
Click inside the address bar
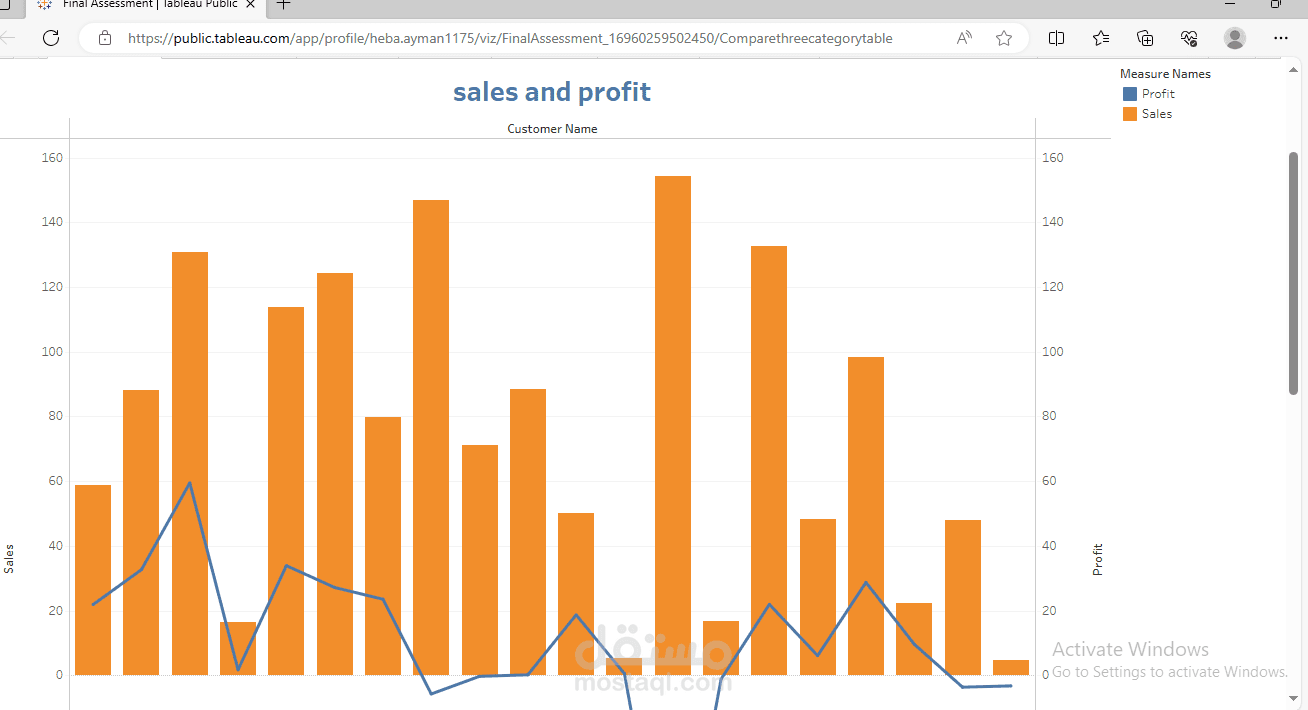pyautogui.click(x=500, y=38)
